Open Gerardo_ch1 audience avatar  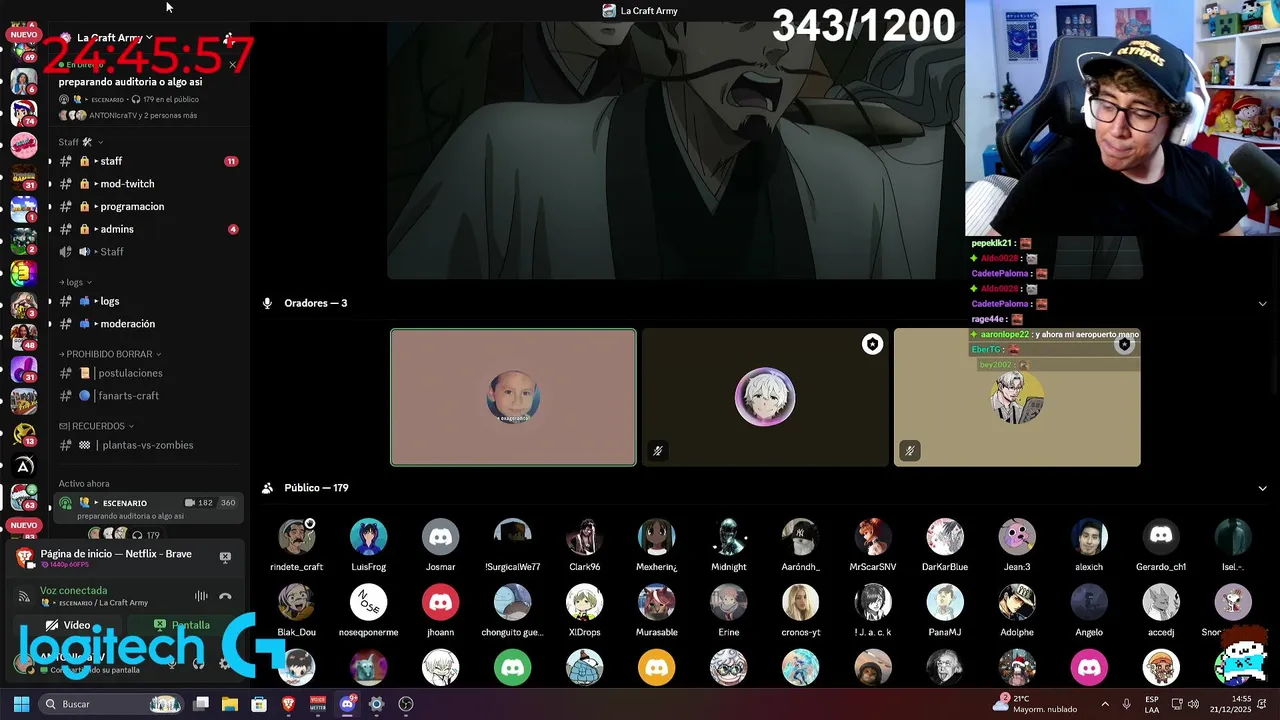[1161, 537]
